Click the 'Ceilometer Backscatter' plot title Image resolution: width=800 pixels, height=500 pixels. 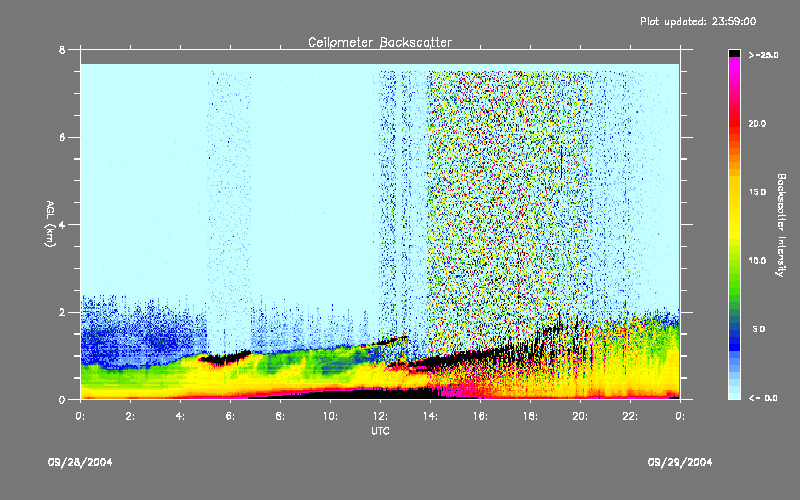(380, 42)
